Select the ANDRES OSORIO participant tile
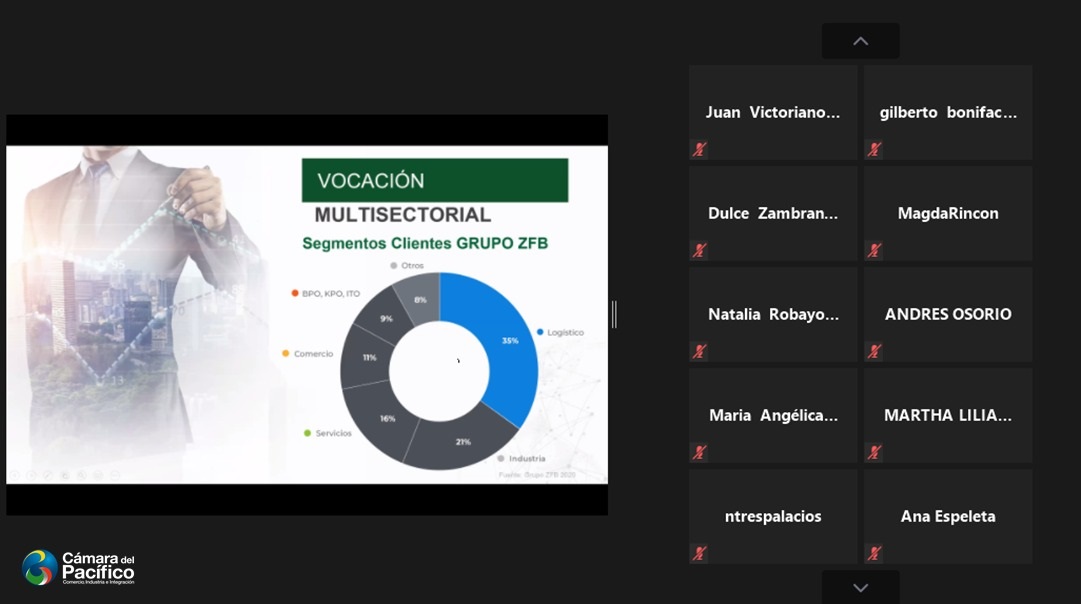The image size is (1081, 604). tap(948, 314)
